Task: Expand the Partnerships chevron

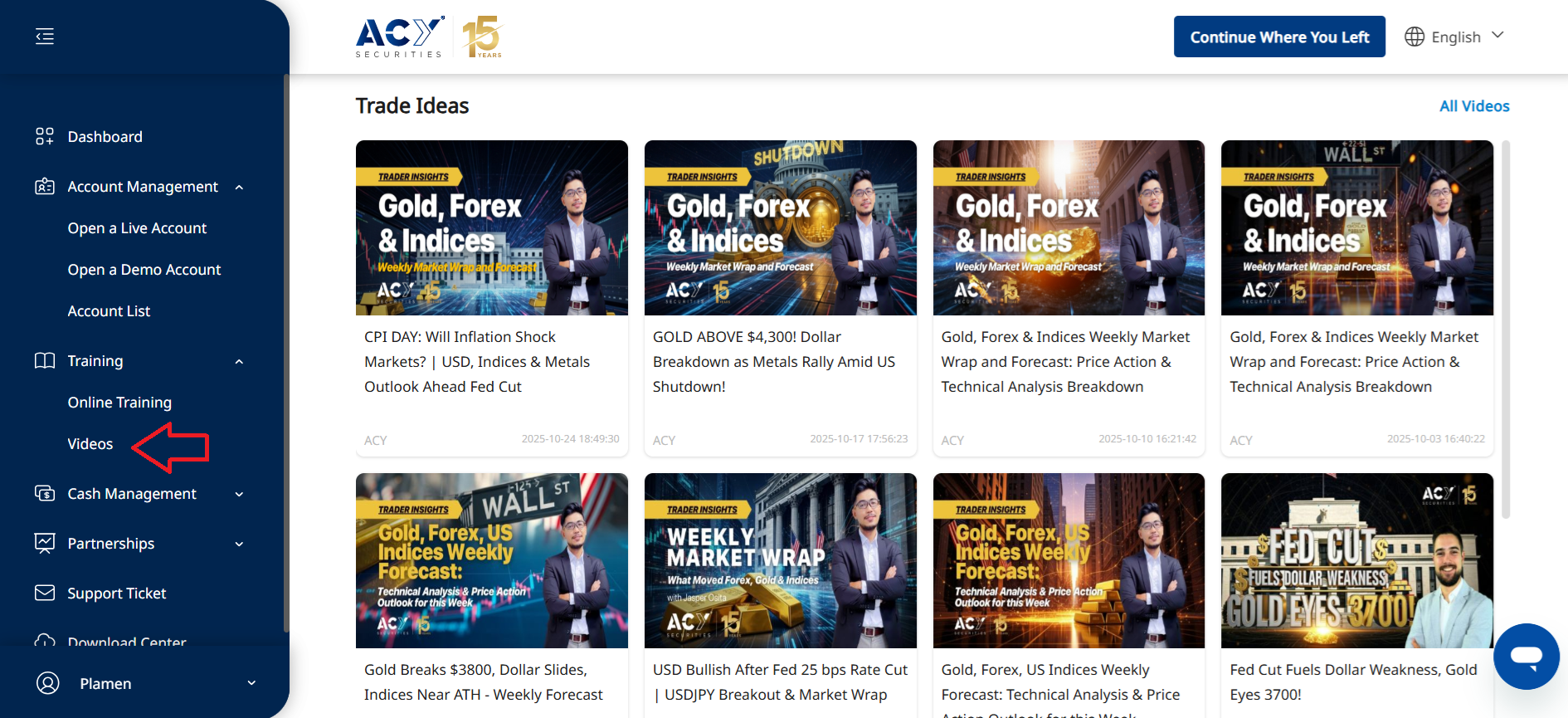Action: pyautogui.click(x=239, y=544)
